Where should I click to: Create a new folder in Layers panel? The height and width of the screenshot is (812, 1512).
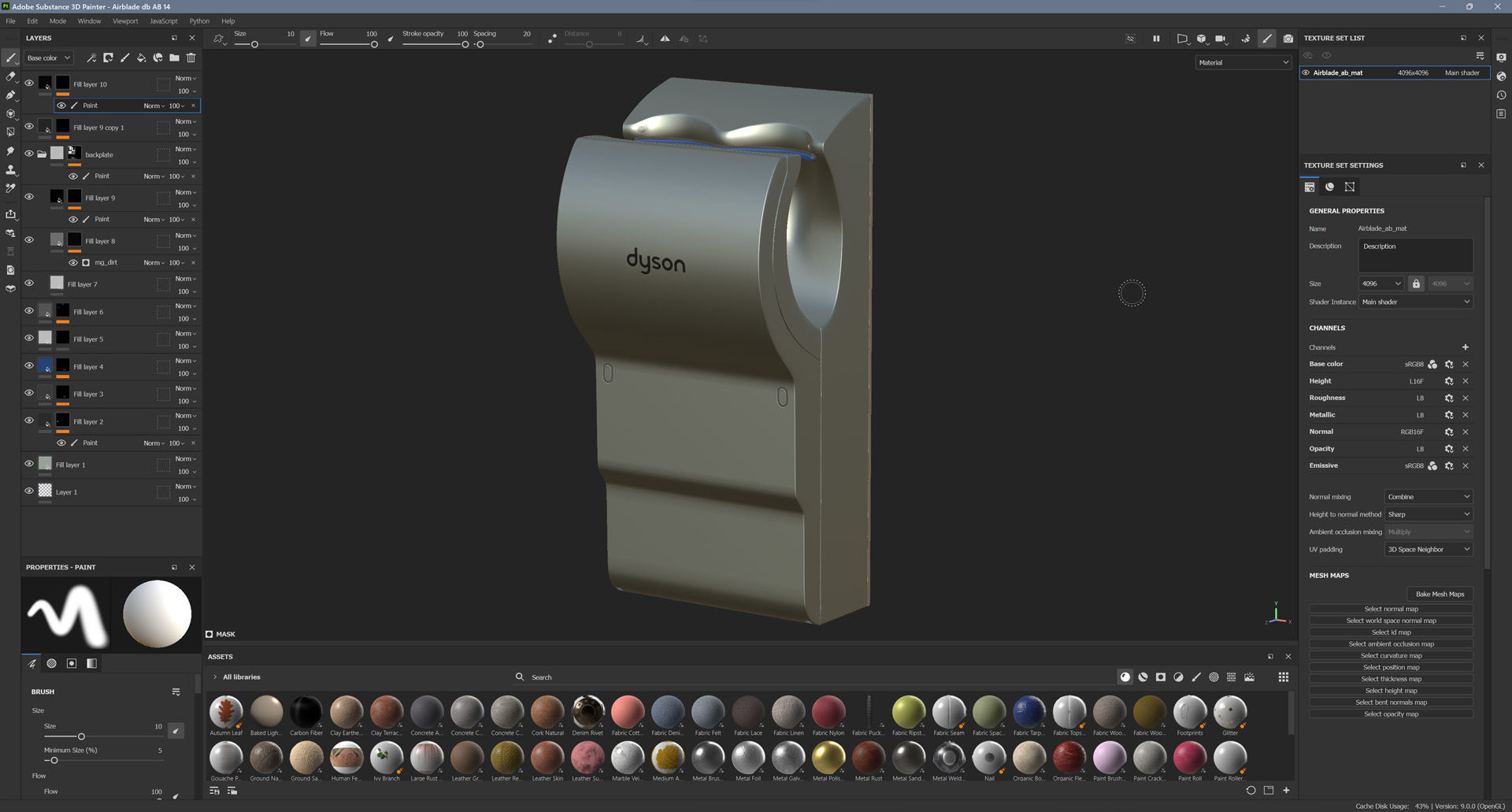point(174,57)
